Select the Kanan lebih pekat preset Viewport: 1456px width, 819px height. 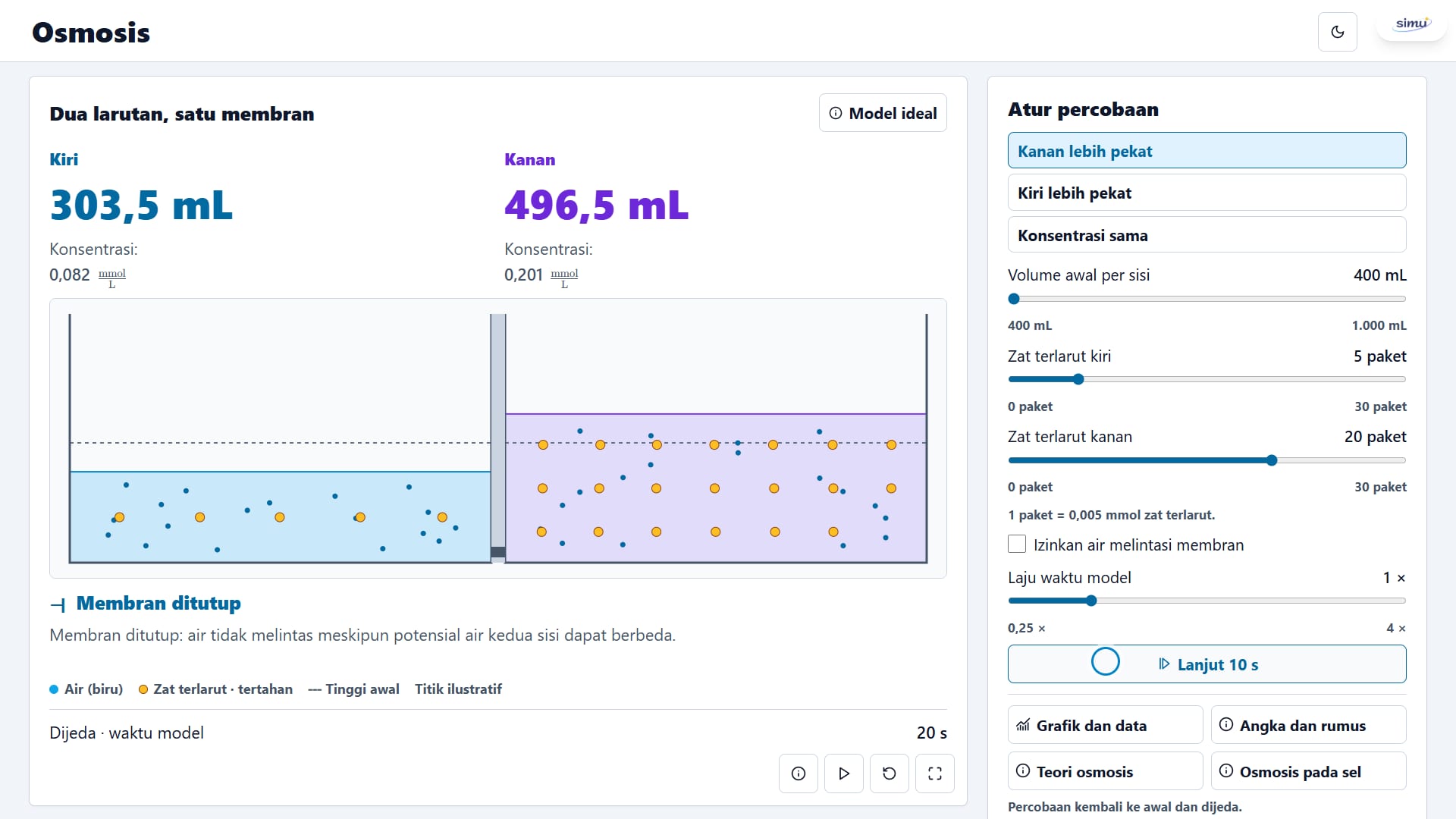click(1207, 151)
